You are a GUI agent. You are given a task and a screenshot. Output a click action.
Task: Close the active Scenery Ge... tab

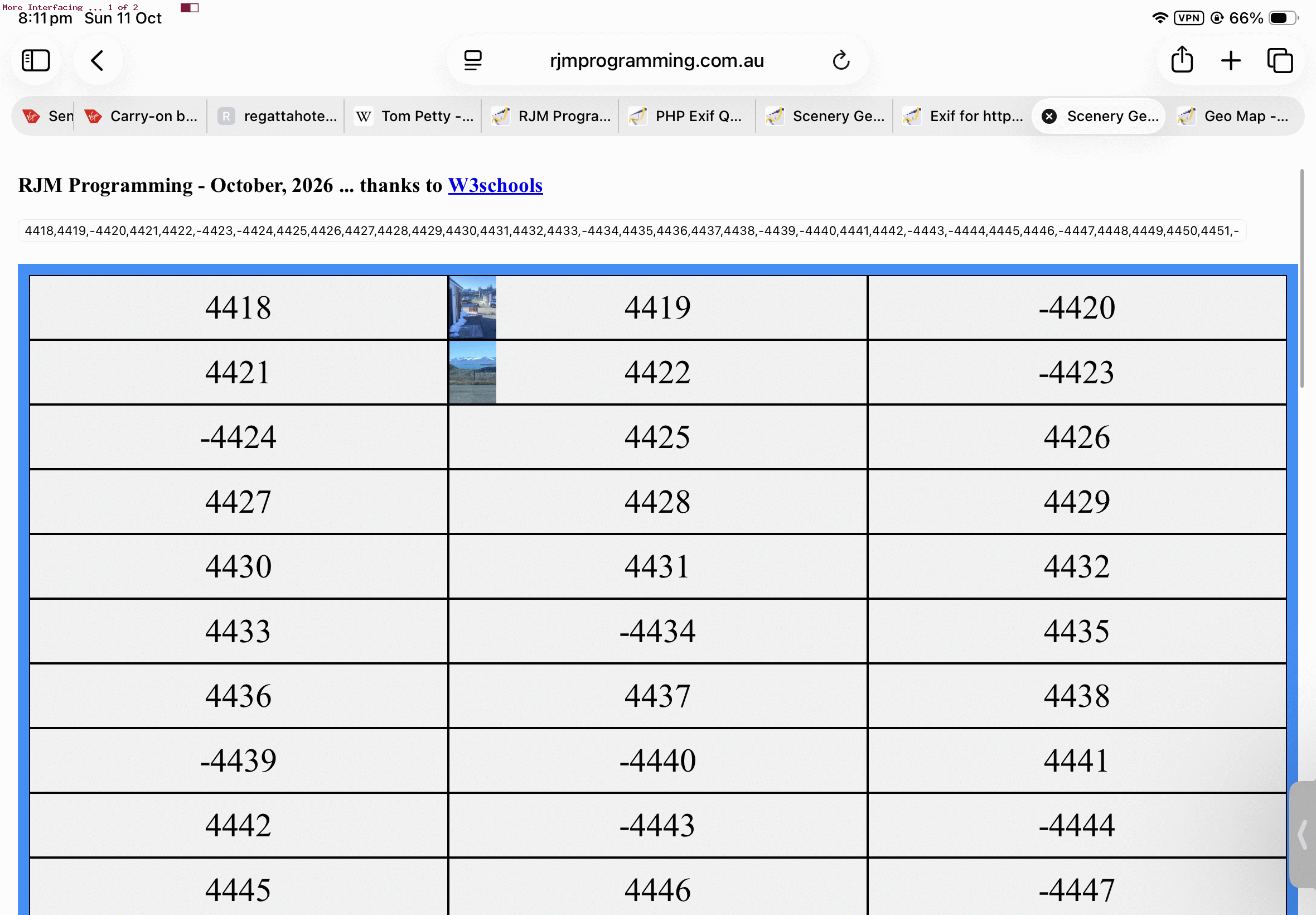[1049, 117]
